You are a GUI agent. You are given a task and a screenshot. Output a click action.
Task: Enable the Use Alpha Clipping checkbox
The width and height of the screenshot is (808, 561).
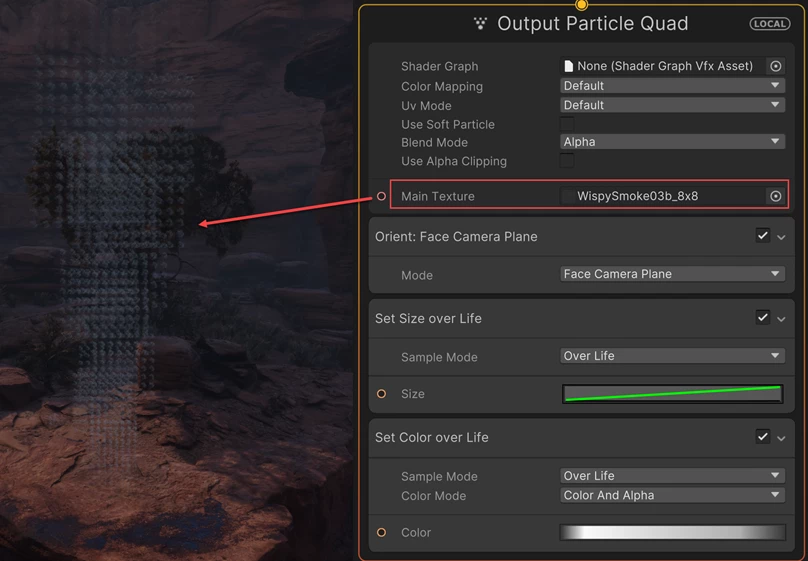click(567, 161)
